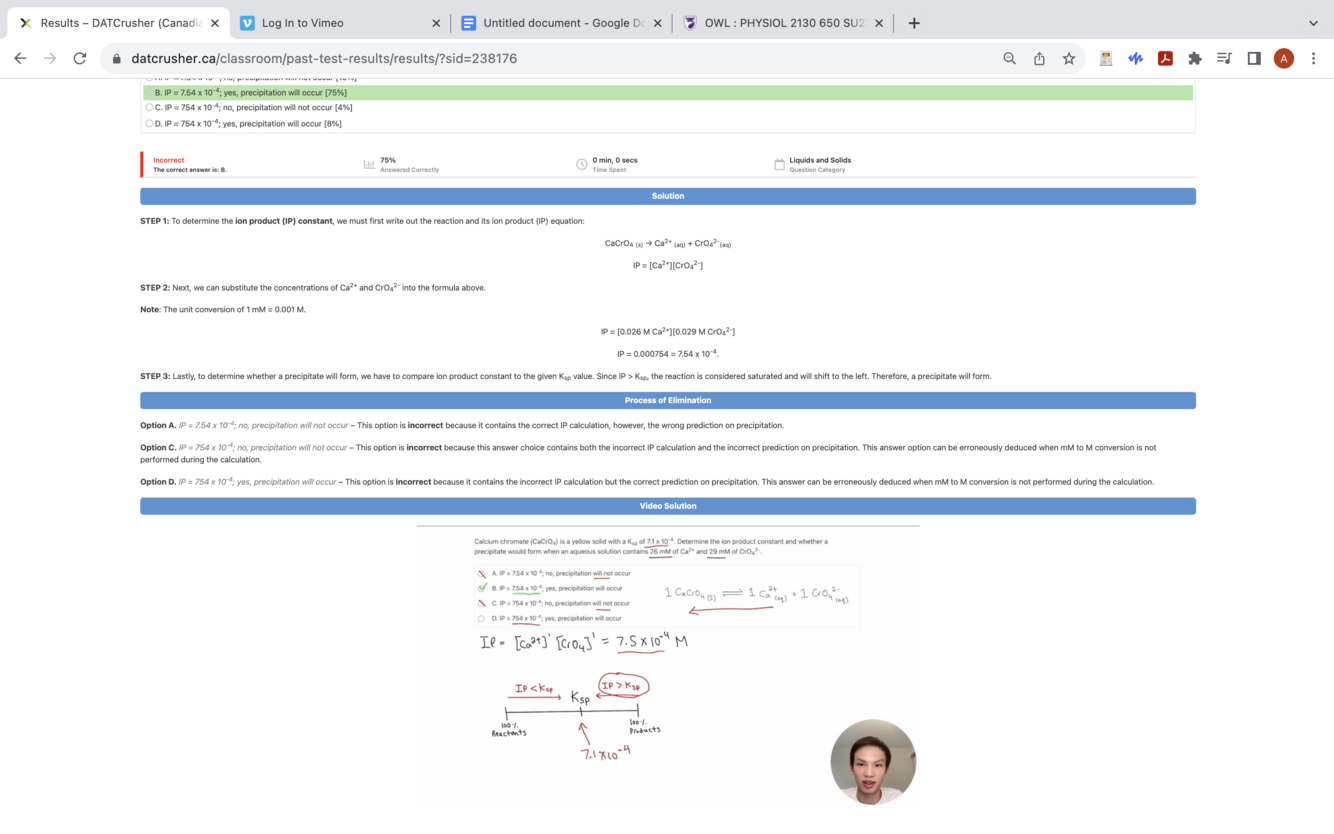1334x834 pixels.
Task: Click the padlock site info icon
Action: 117,59
